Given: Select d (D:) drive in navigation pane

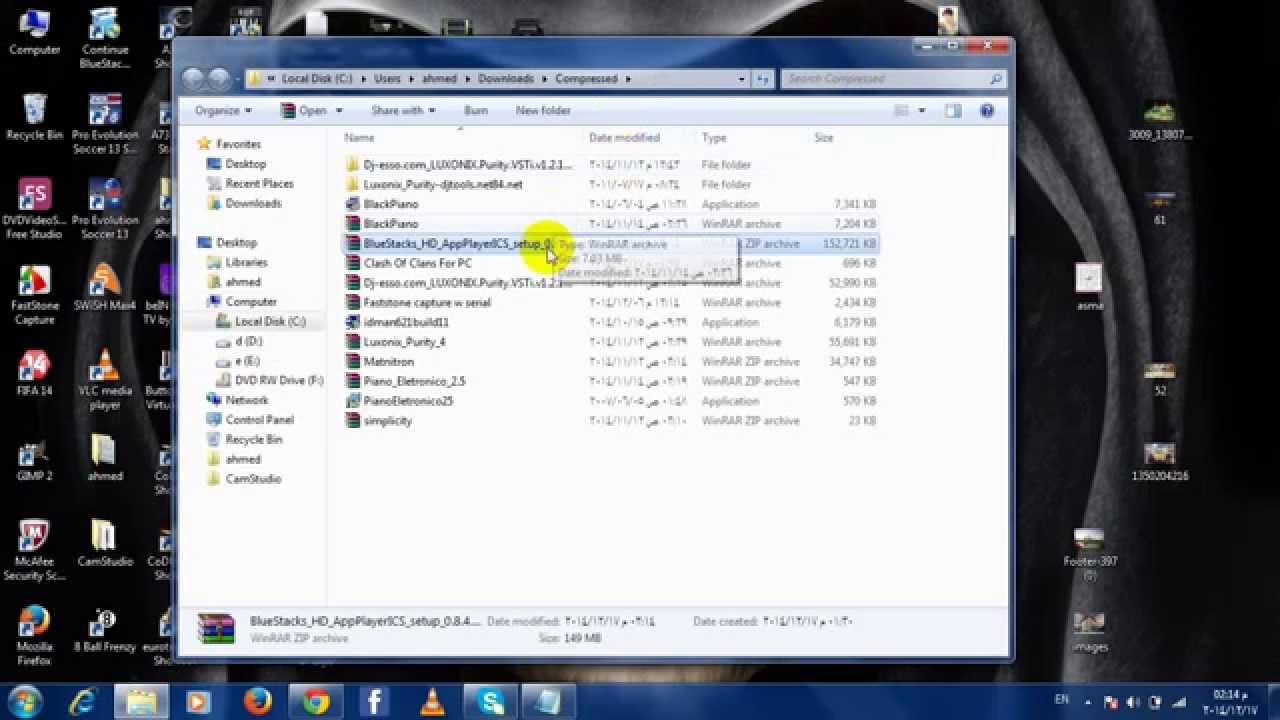Looking at the screenshot, I should (240, 341).
